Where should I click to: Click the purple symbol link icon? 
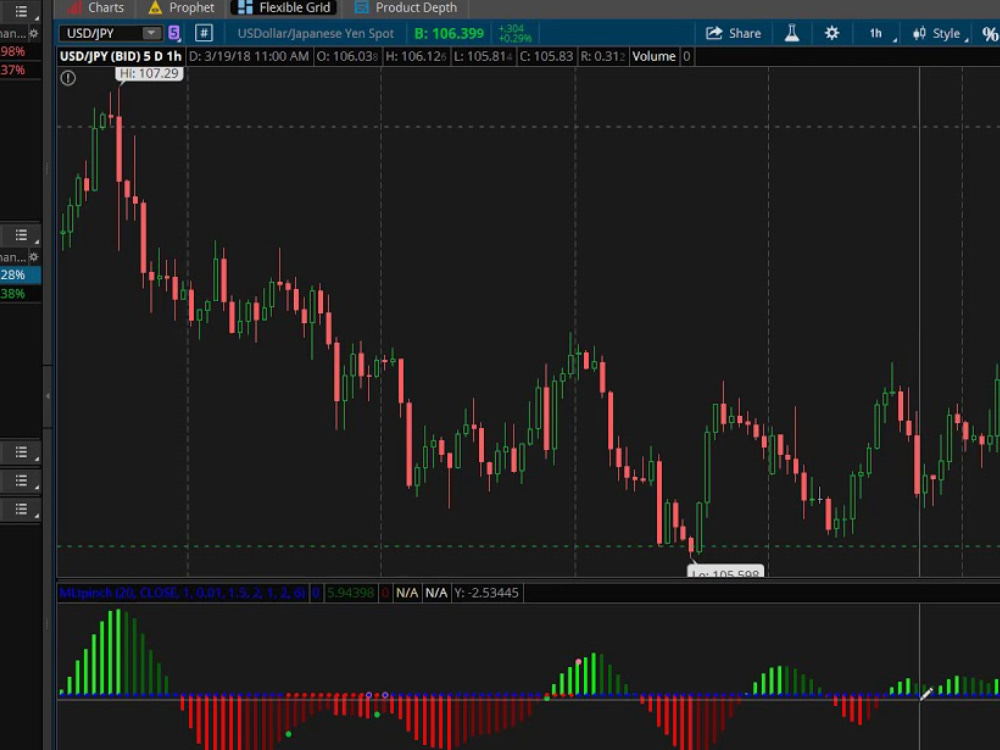click(x=174, y=33)
